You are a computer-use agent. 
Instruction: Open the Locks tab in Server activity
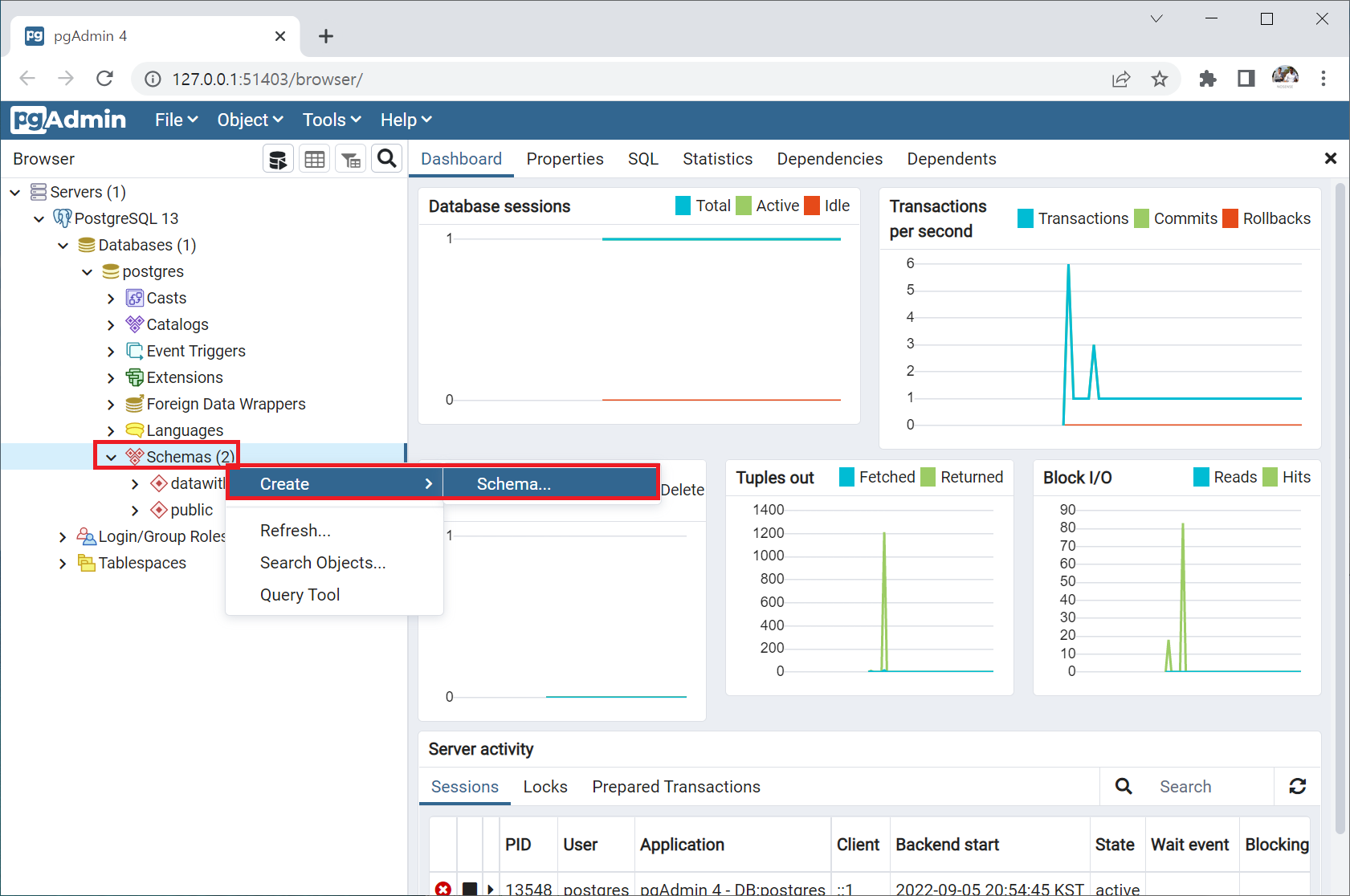[545, 787]
